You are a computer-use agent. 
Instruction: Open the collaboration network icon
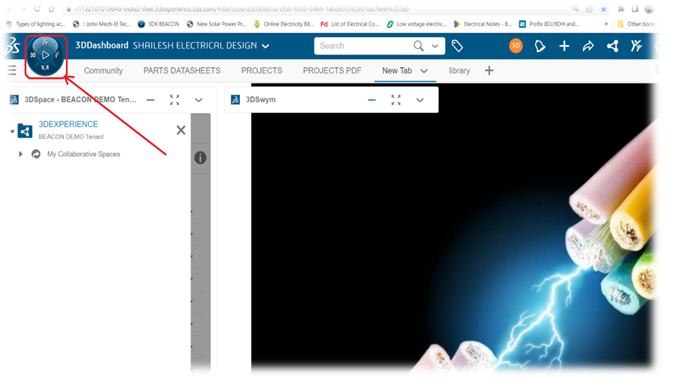[x=613, y=46]
